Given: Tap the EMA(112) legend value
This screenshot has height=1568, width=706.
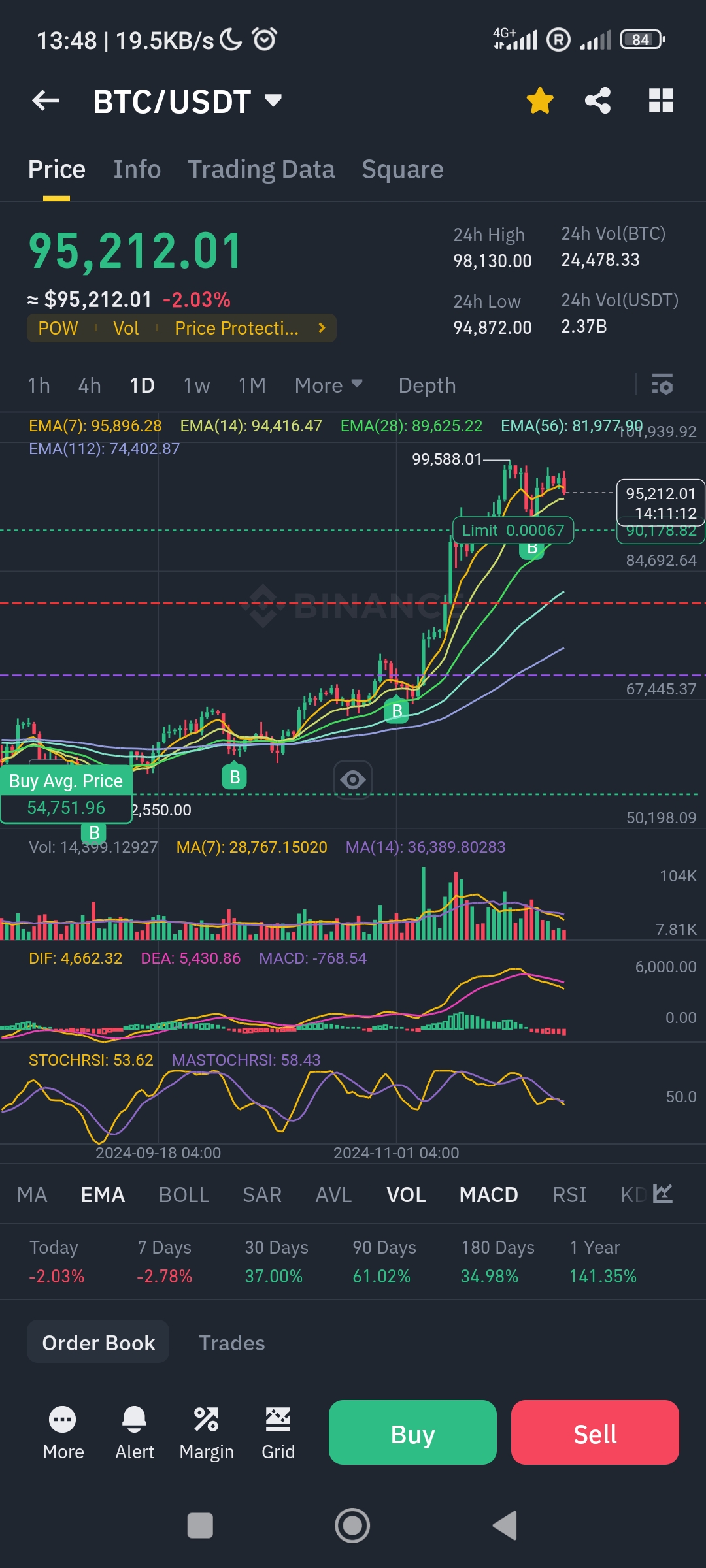Looking at the screenshot, I should pos(104,449).
